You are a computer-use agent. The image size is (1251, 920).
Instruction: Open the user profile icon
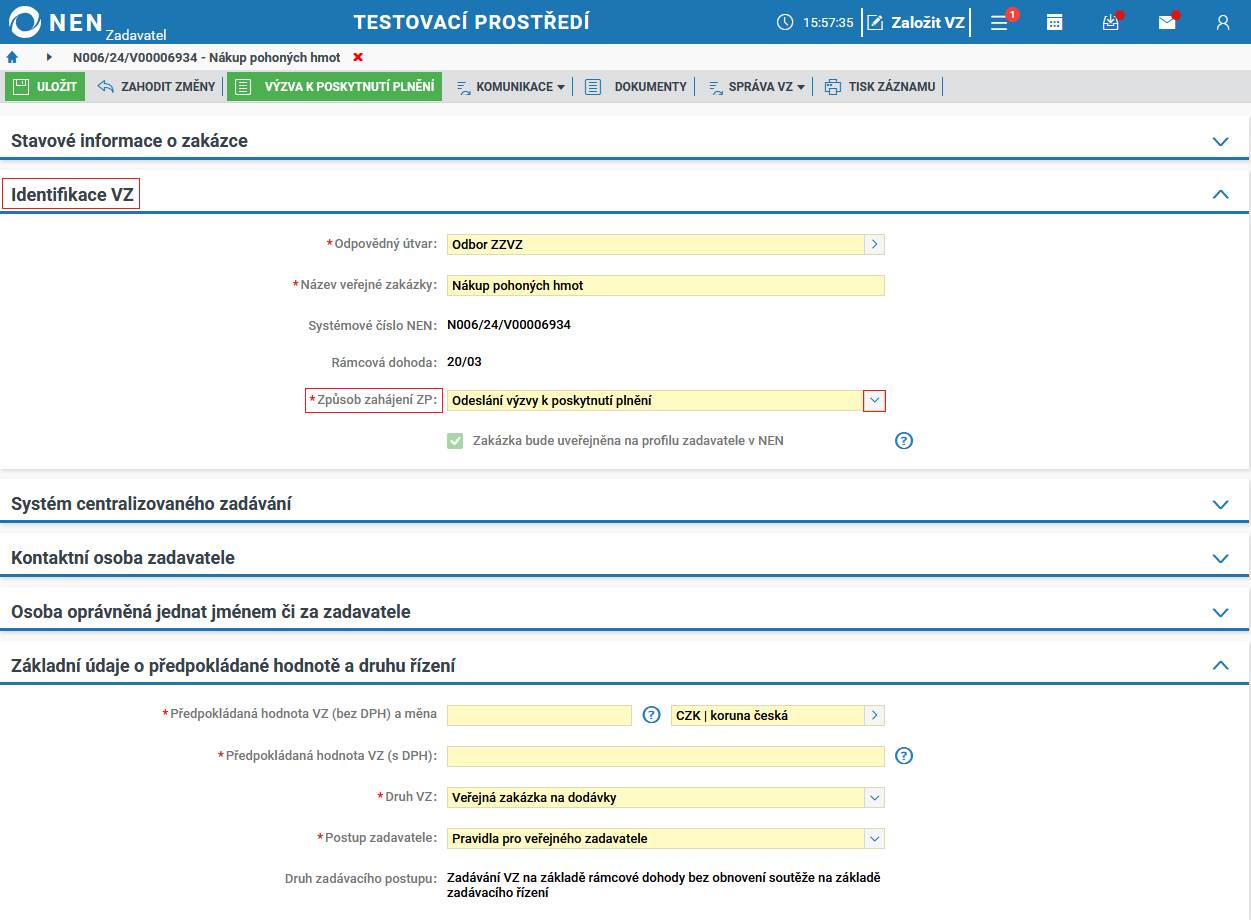click(x=1222, y=22)
